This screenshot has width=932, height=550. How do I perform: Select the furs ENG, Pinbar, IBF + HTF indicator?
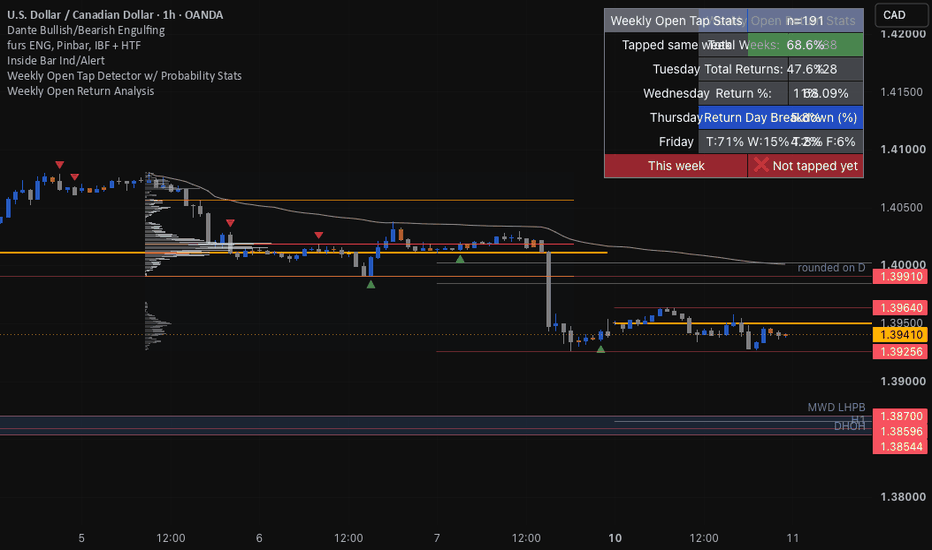[x=74, y=45]
